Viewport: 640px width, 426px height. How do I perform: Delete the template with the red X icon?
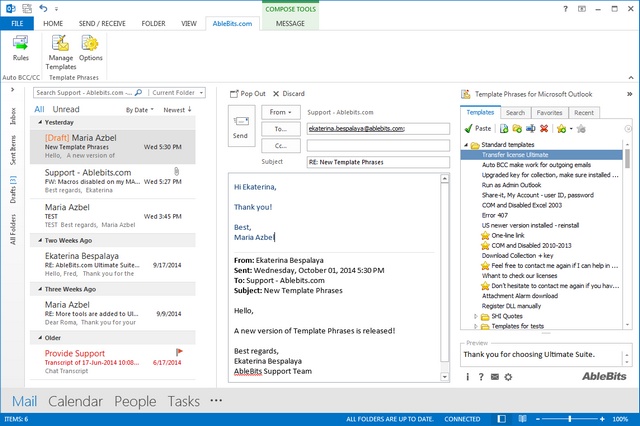pyautogui.click(x=544, y=129)
